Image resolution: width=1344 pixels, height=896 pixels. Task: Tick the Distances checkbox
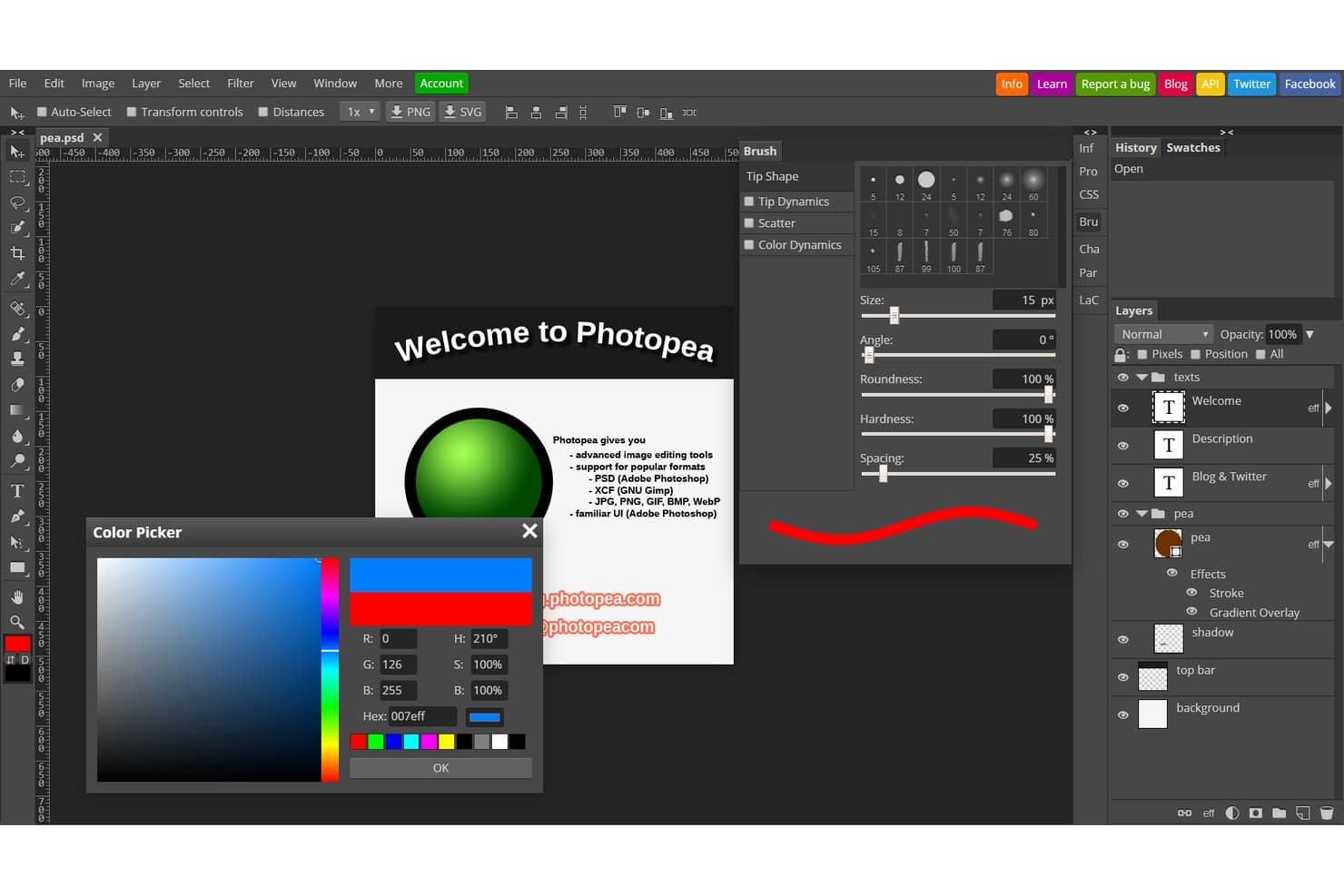[x=263, y=112]
